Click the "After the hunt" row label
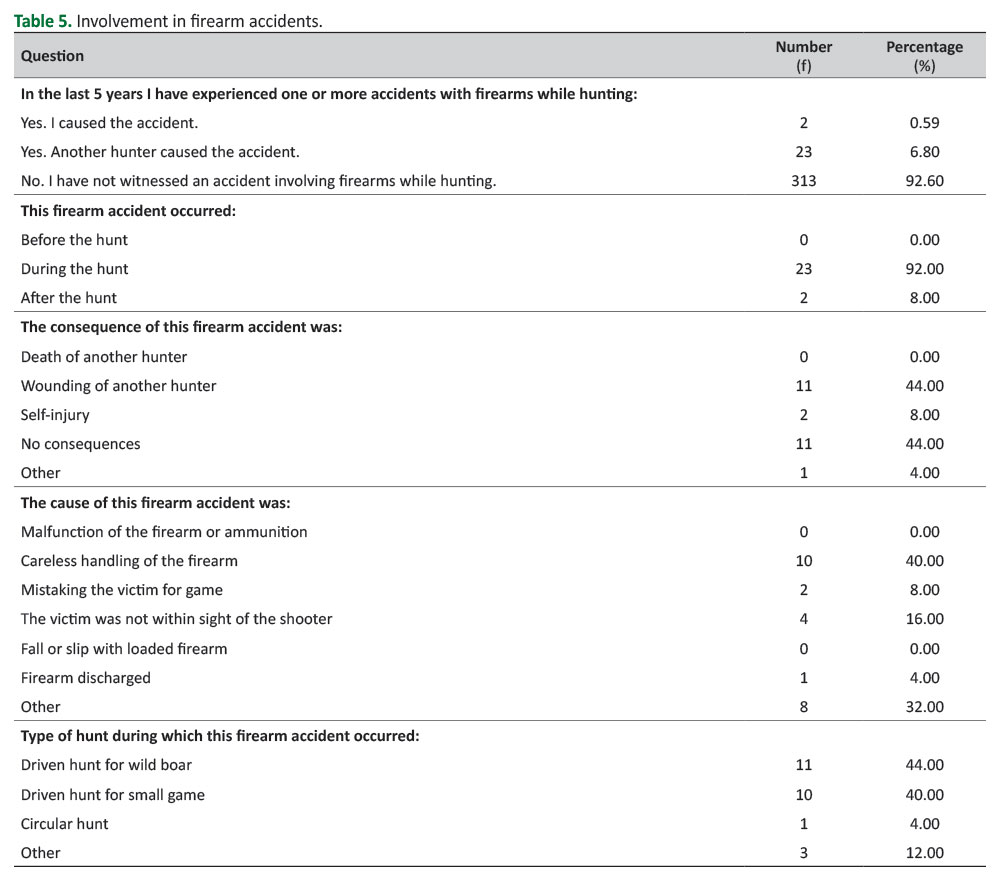Screen dimensions: 1000x879 point(68,298)
